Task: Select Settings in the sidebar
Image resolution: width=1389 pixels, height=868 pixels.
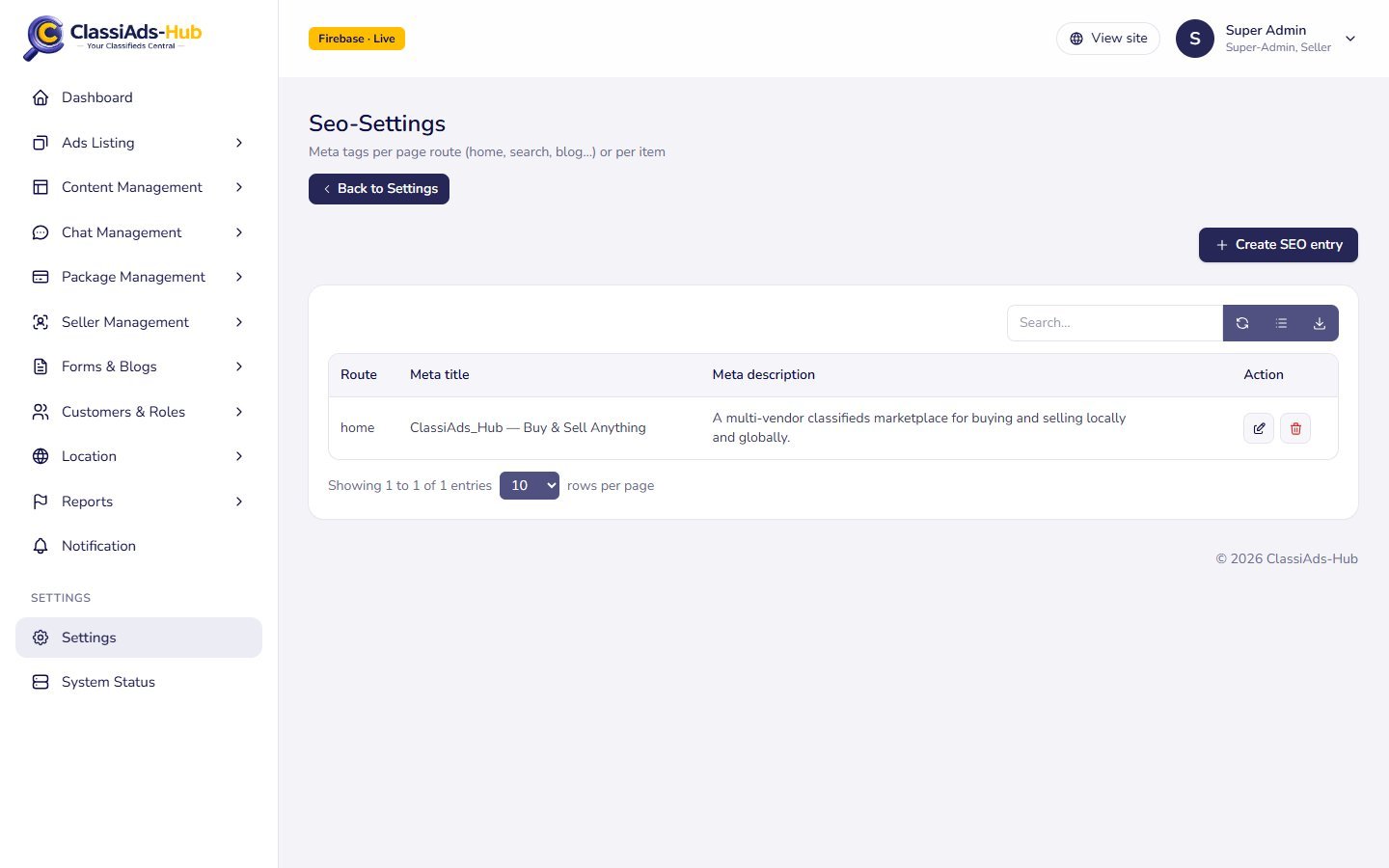Action: click(139, 637)
